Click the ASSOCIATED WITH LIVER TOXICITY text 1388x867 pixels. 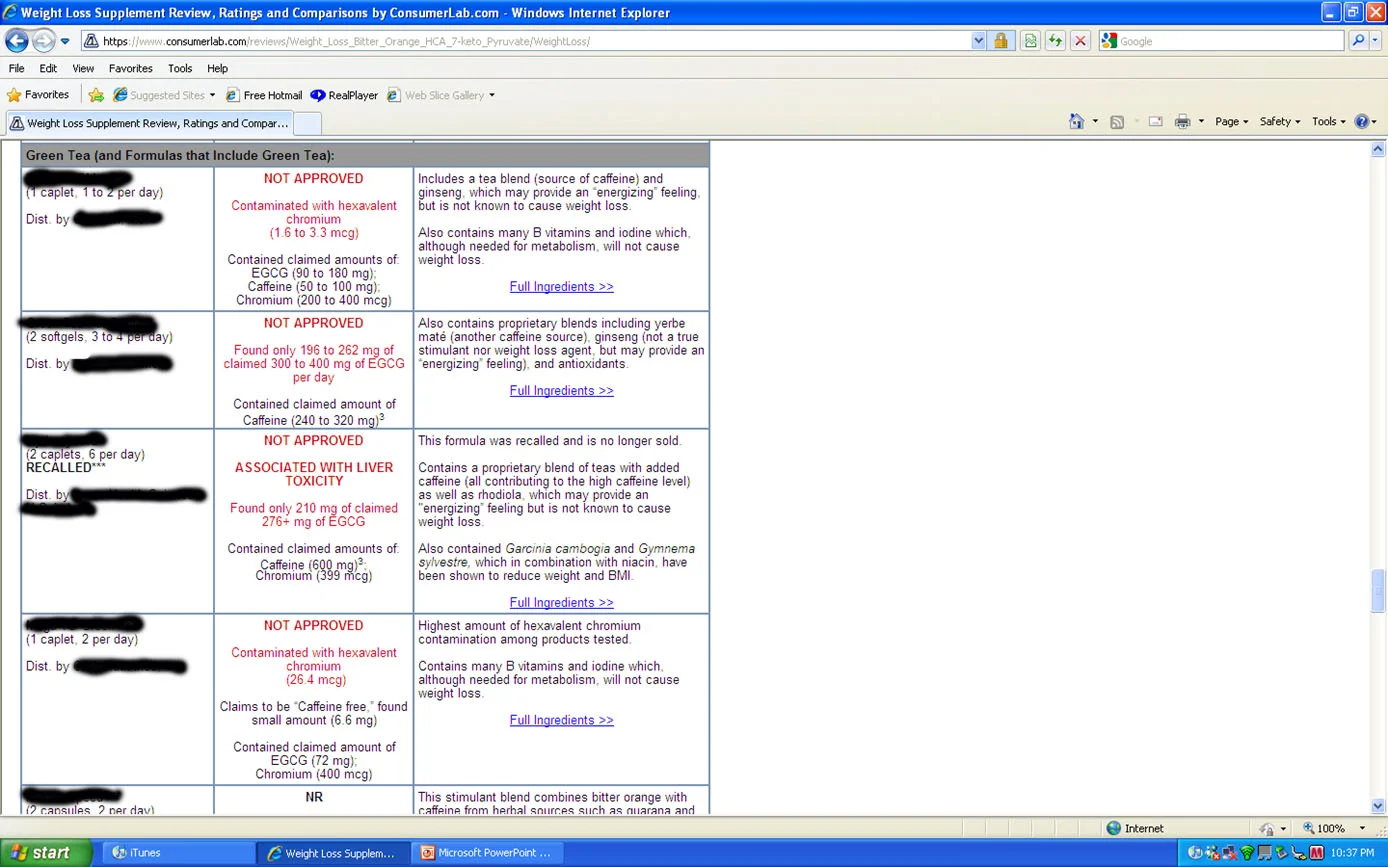tap(314, 474)
